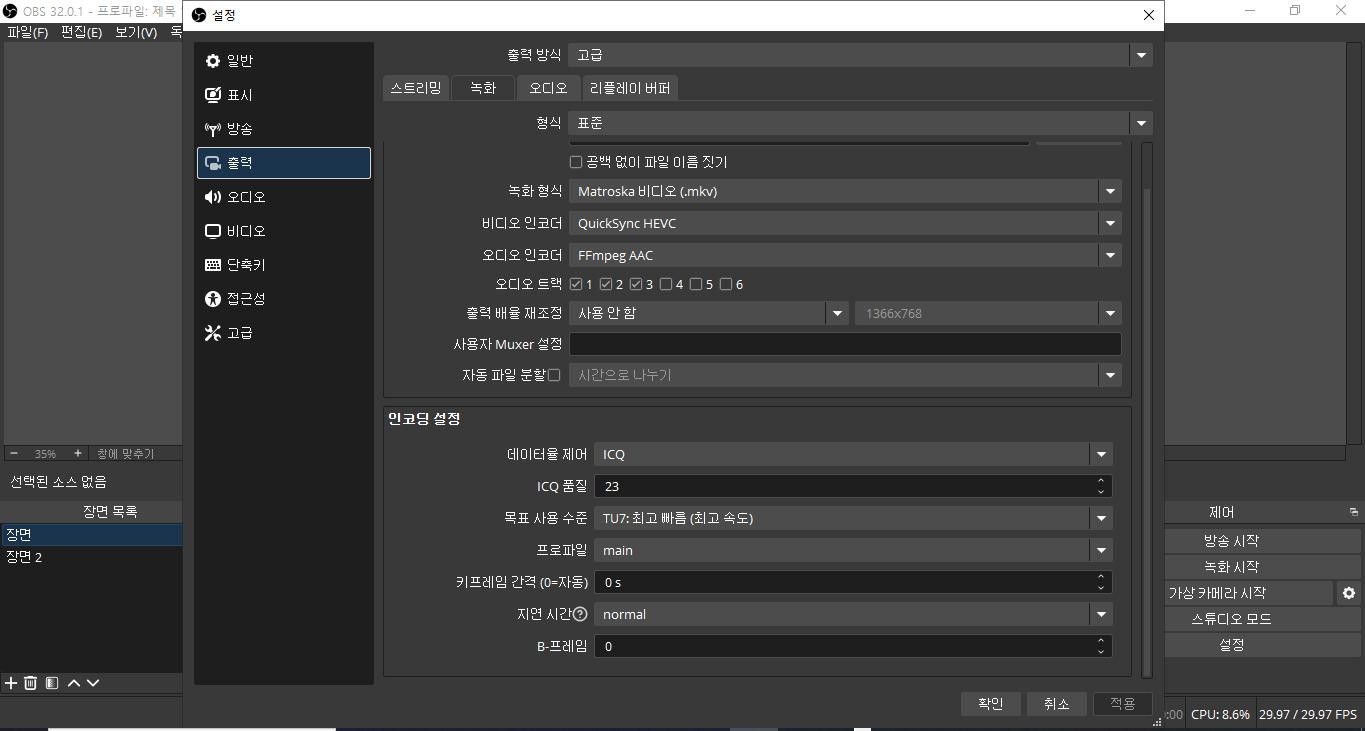Expand the 데이터율 제어 ICQ dropdown
This screenshot has height=731, width=1365.
pos(852,455)
